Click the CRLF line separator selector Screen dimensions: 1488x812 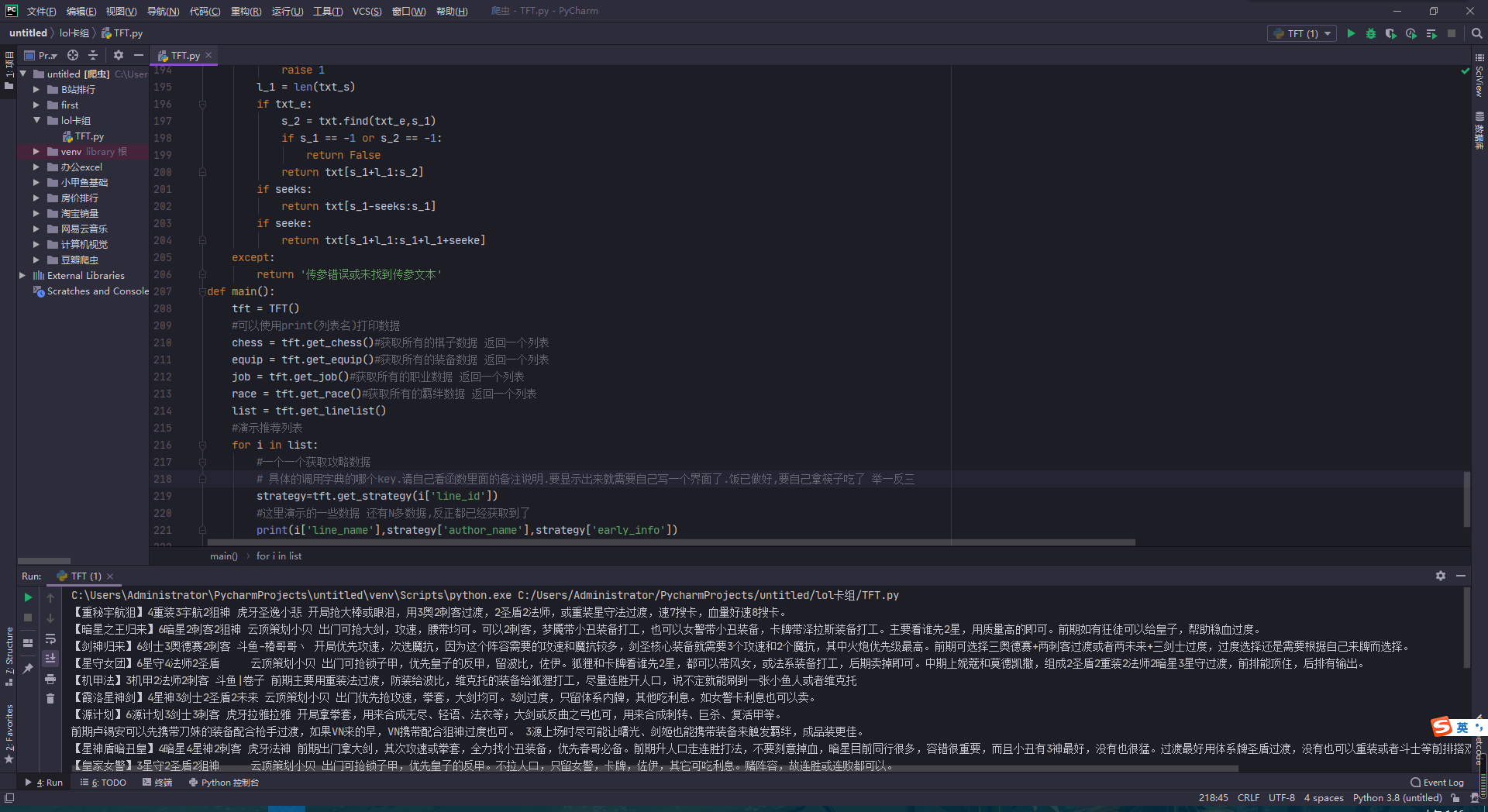point(1249,798)
